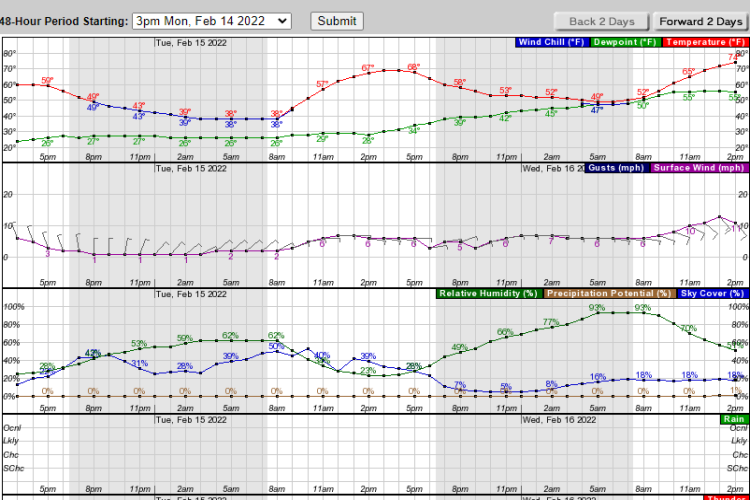The image size is (750, 500).
Task: Click the Submit button
Action: 337,20
